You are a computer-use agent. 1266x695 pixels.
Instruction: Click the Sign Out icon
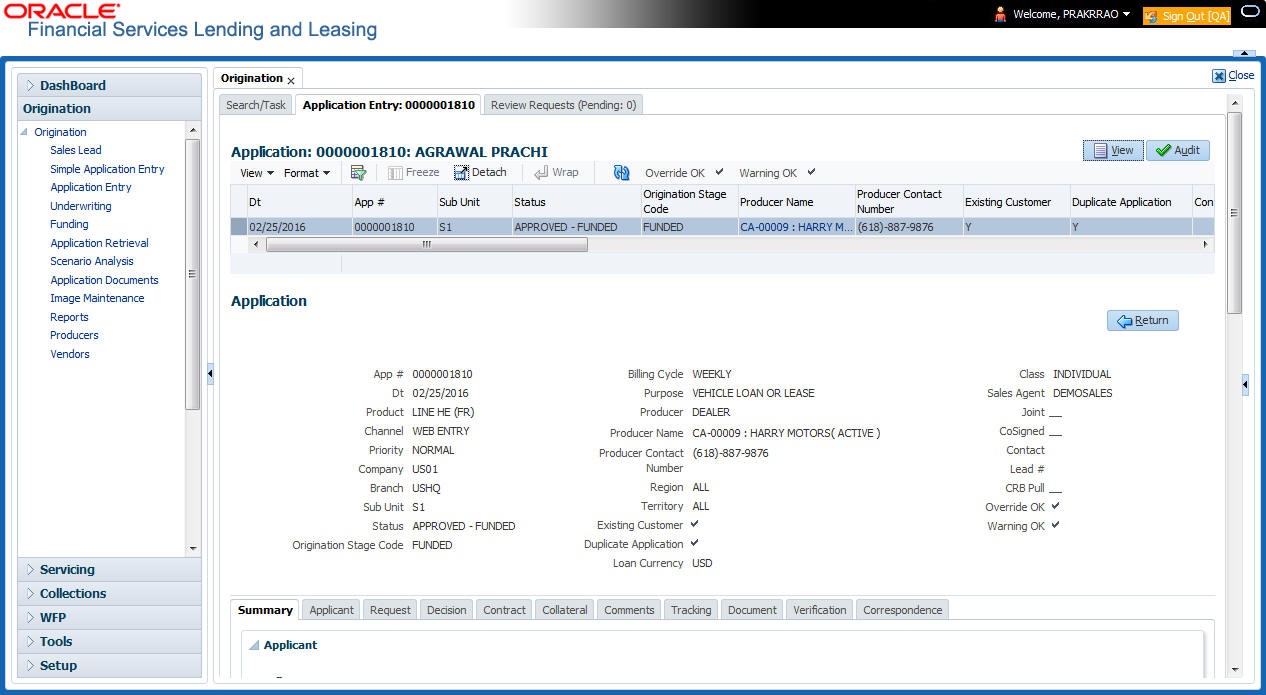(1151, 15)
